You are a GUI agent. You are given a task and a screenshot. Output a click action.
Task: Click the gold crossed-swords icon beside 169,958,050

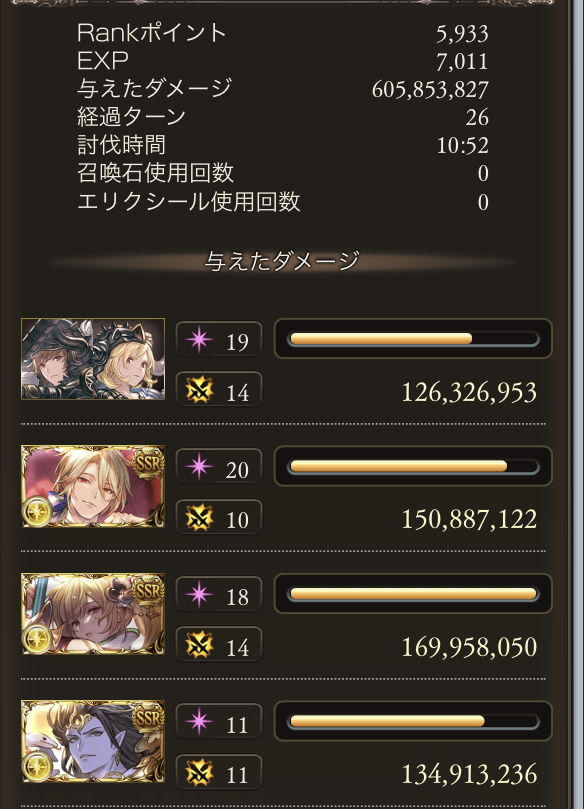tap(199, 645)
